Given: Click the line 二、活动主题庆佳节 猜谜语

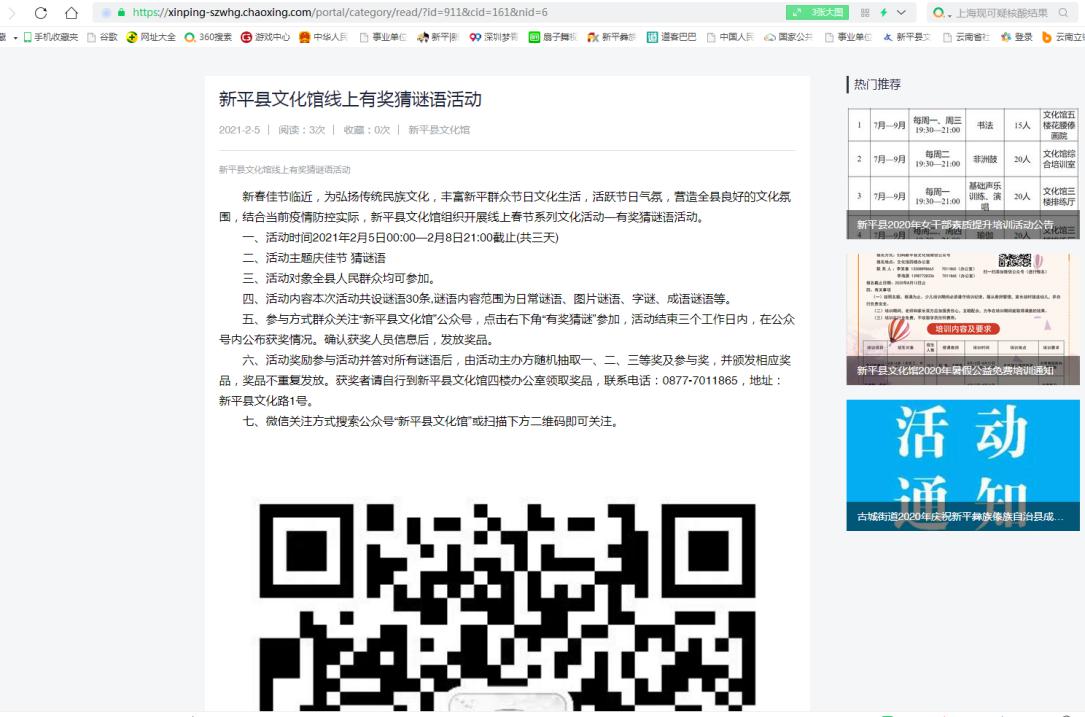Looking at the screenshot, I should tap(314, 258).
